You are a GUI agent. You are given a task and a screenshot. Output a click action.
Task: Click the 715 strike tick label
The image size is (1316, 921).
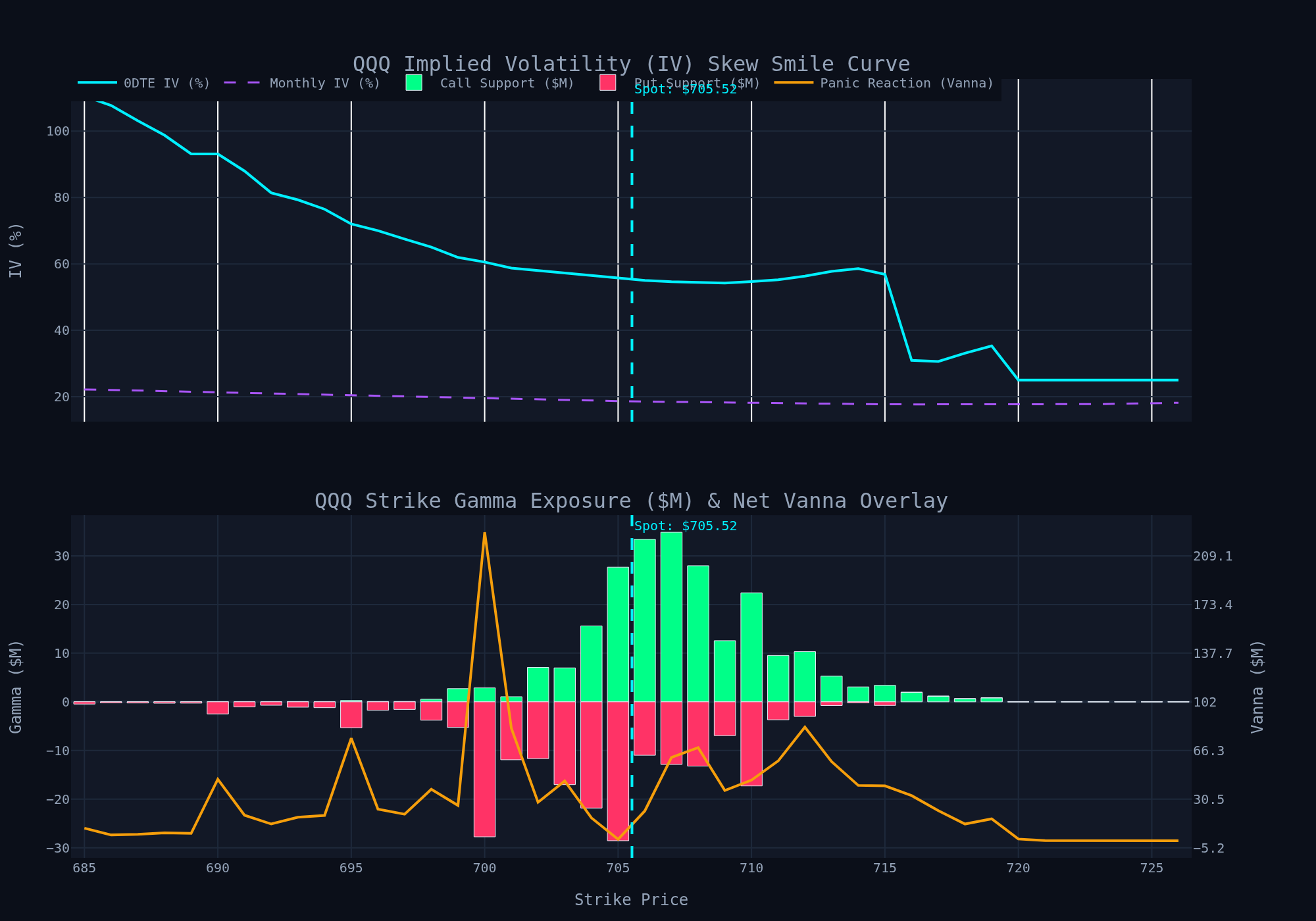885,868
